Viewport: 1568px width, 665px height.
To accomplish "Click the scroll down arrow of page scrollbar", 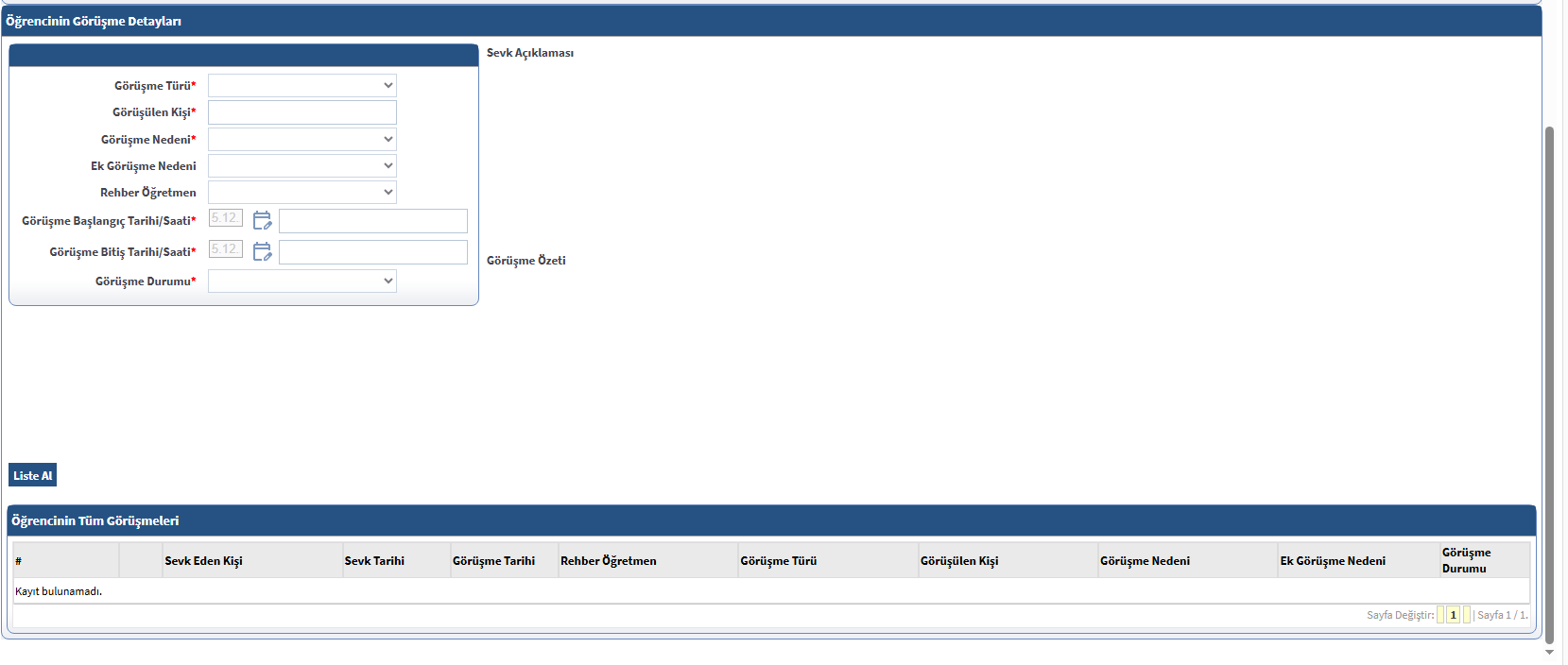I will 1549,652.
